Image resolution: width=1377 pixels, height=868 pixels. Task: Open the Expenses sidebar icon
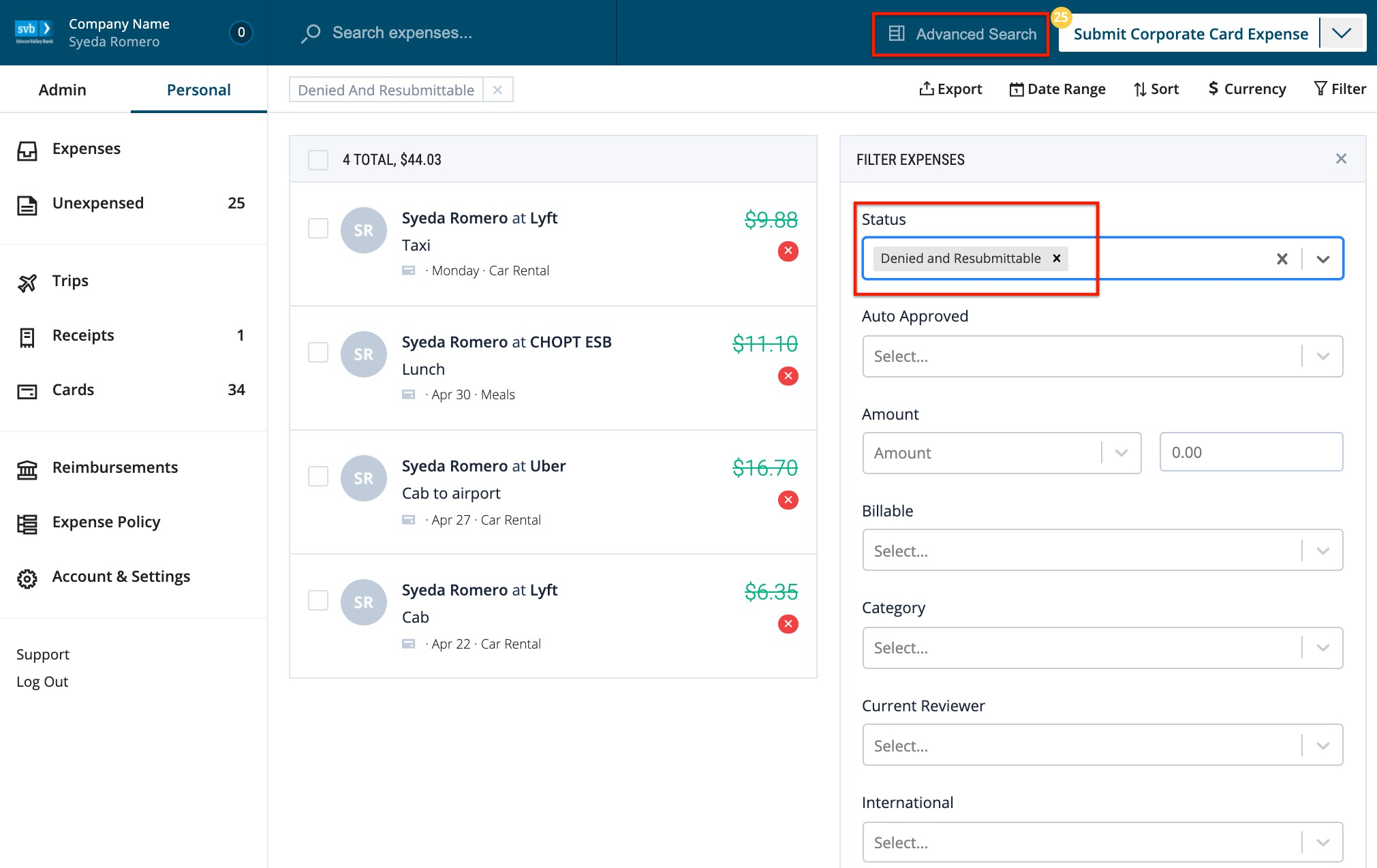pos(28,151)
